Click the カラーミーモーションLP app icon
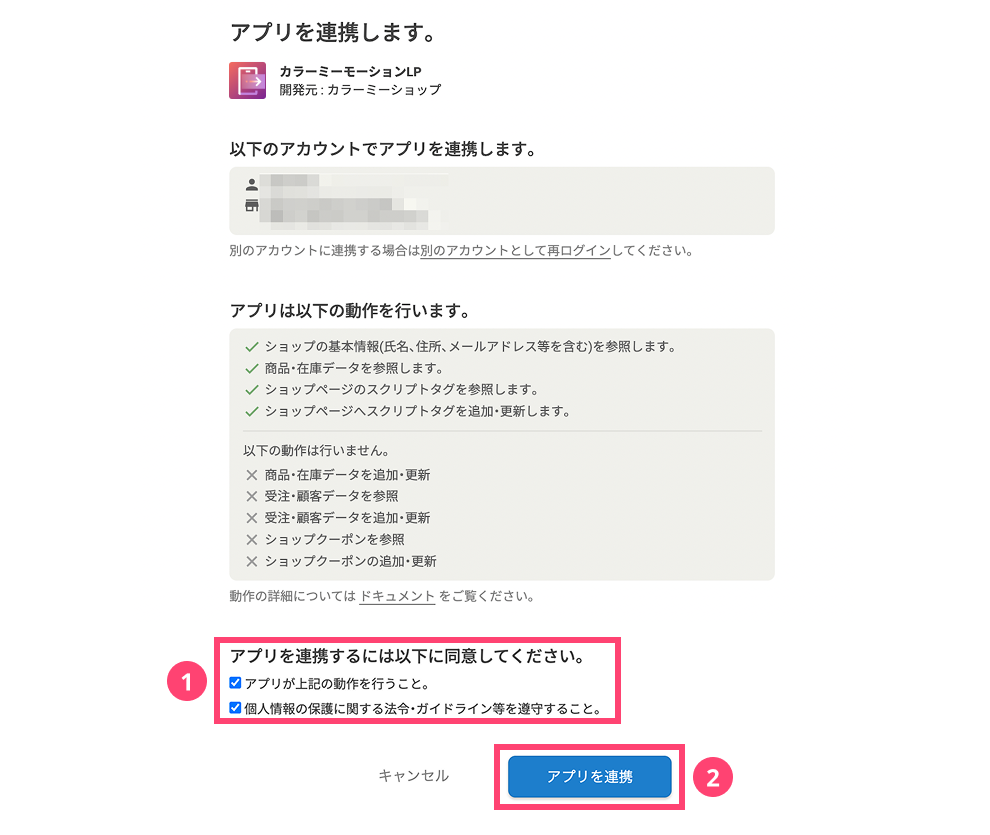Viewport: 990px width, 835px height. (x=247, y=81)
